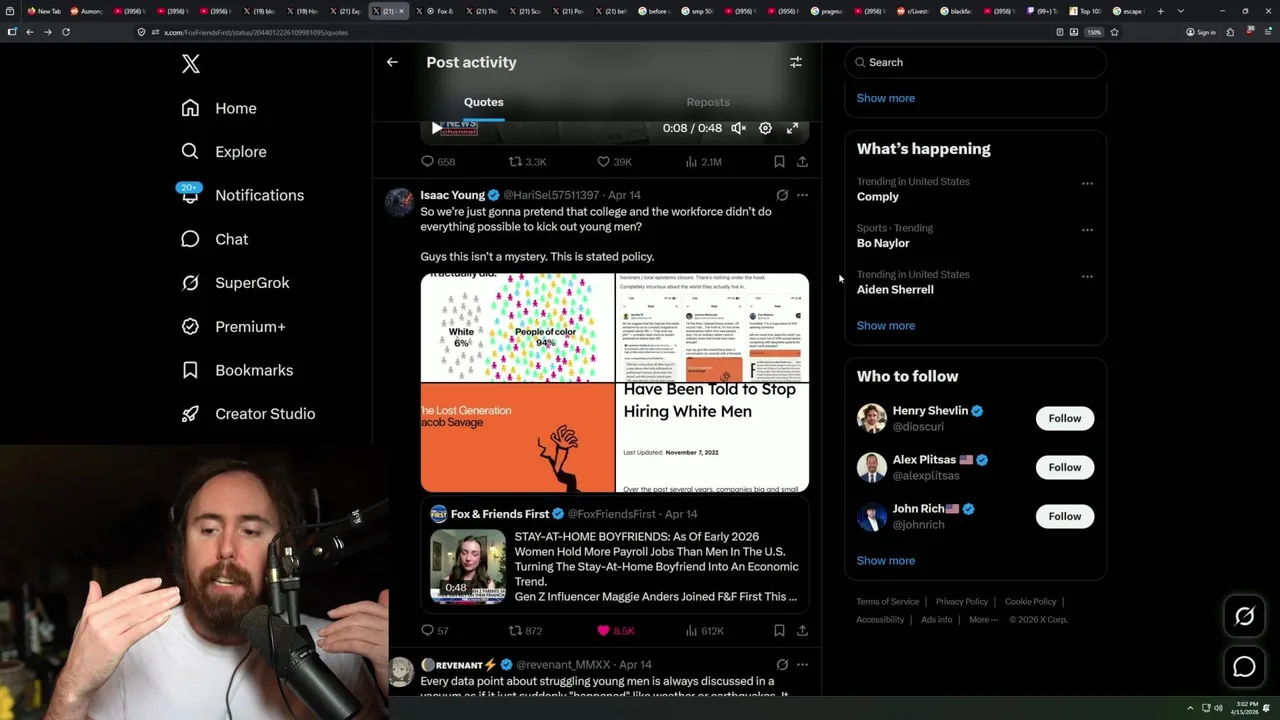Click the browser Sign in button
Image resolution: width=1280 pixels, height=720 pixels.
[1201, 32]
